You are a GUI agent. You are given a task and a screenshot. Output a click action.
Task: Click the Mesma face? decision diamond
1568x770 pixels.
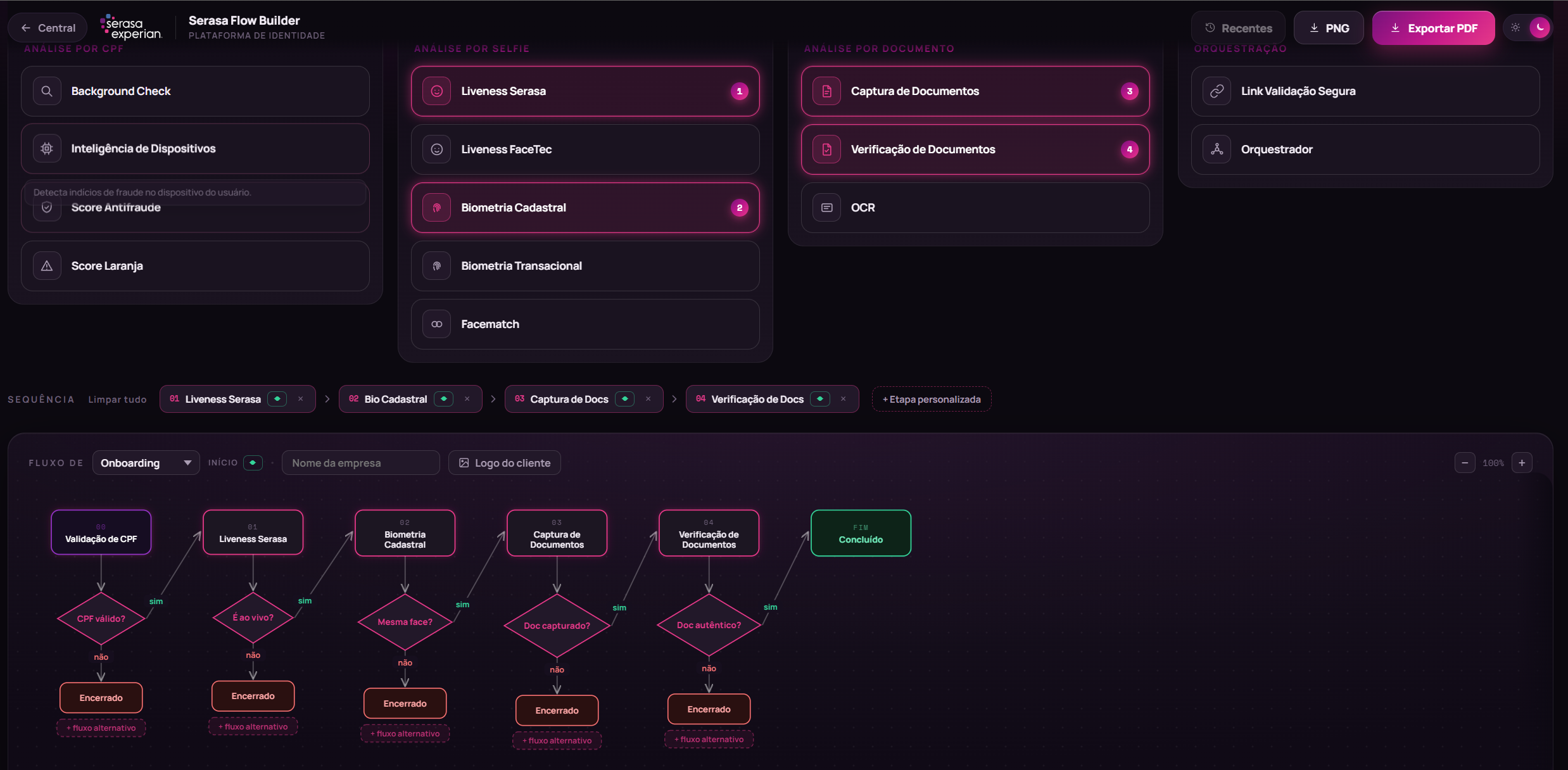click(x=405, y=622)
